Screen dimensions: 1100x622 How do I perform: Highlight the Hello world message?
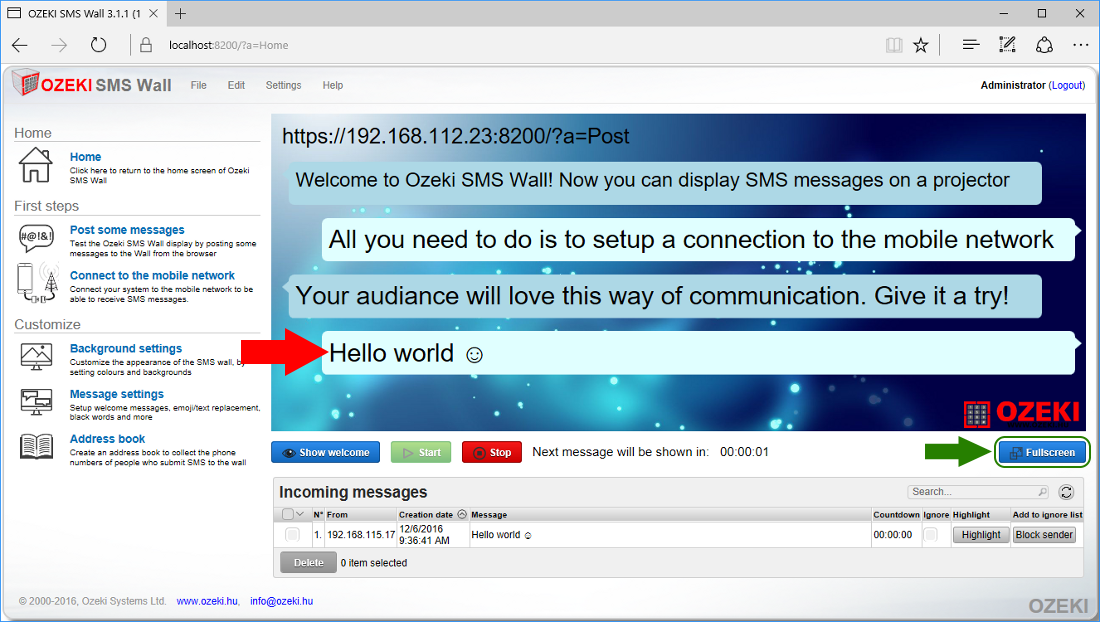click(x=981, y=534)
